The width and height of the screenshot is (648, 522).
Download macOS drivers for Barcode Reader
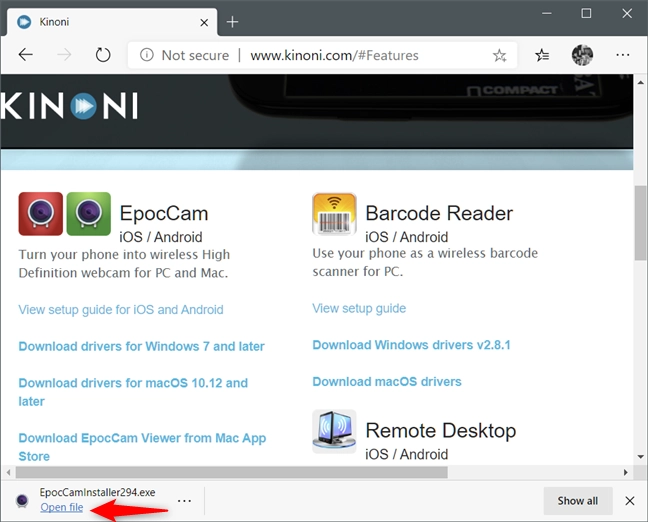[x=387, y=381]
